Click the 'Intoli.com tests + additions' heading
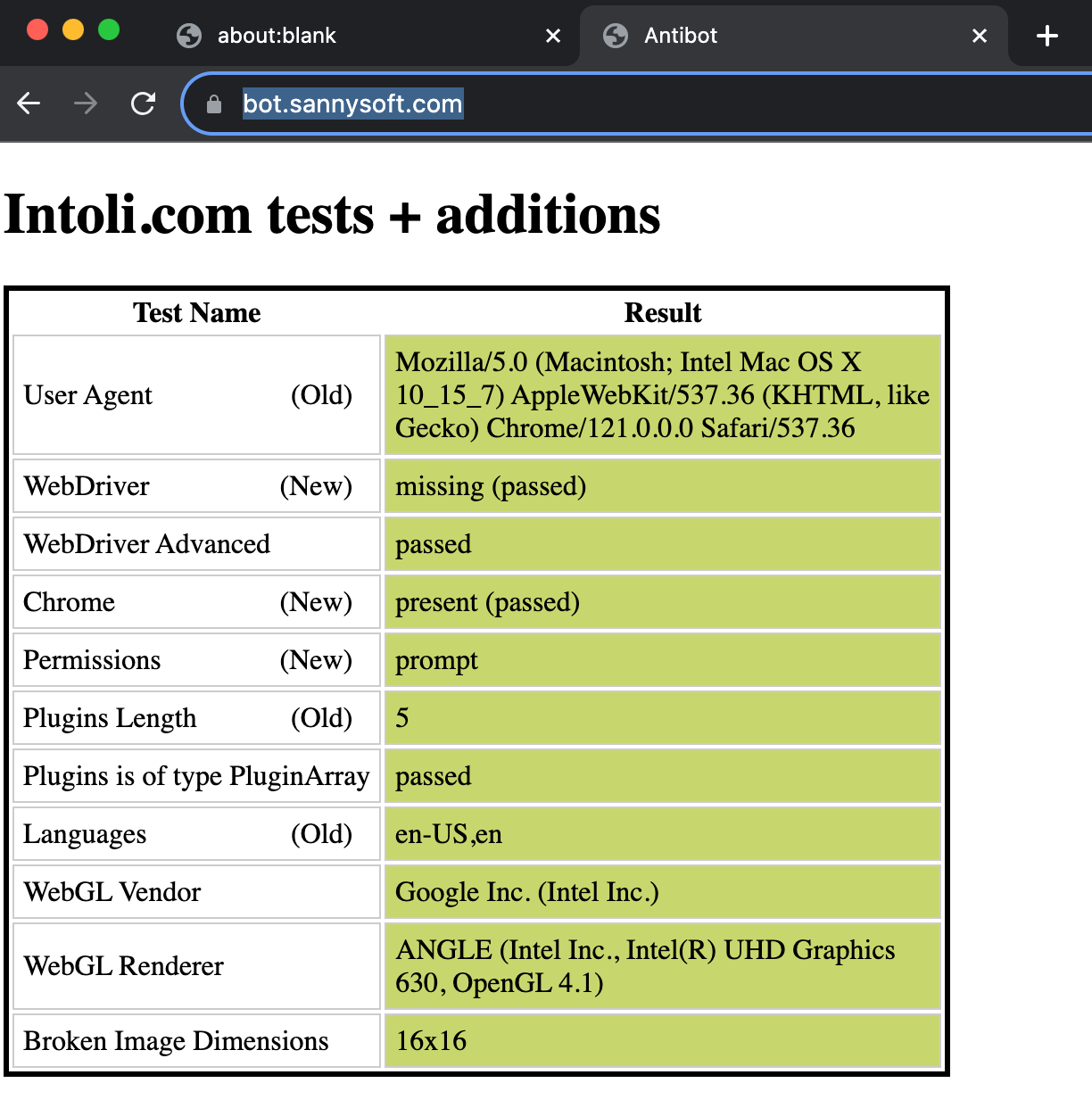This screenshot has width=1092, height=1108. (x=332, y=215)
